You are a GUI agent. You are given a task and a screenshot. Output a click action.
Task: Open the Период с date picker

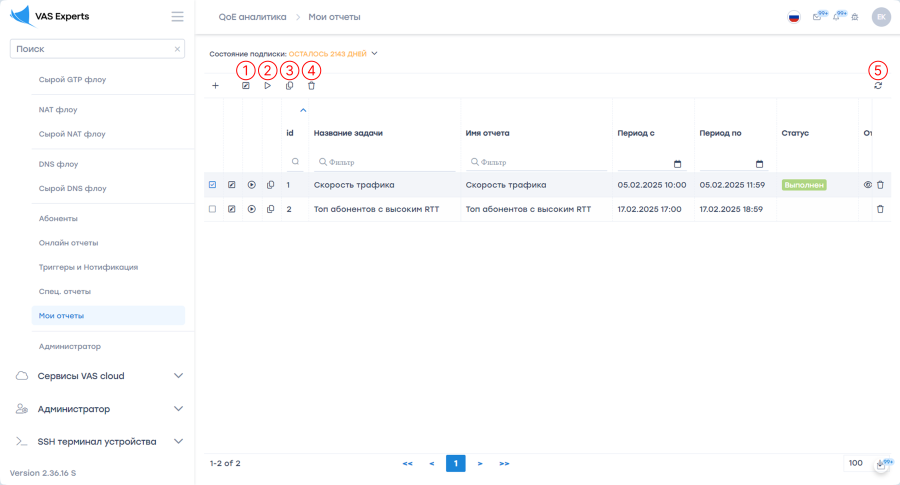click(x=677, y=163)
